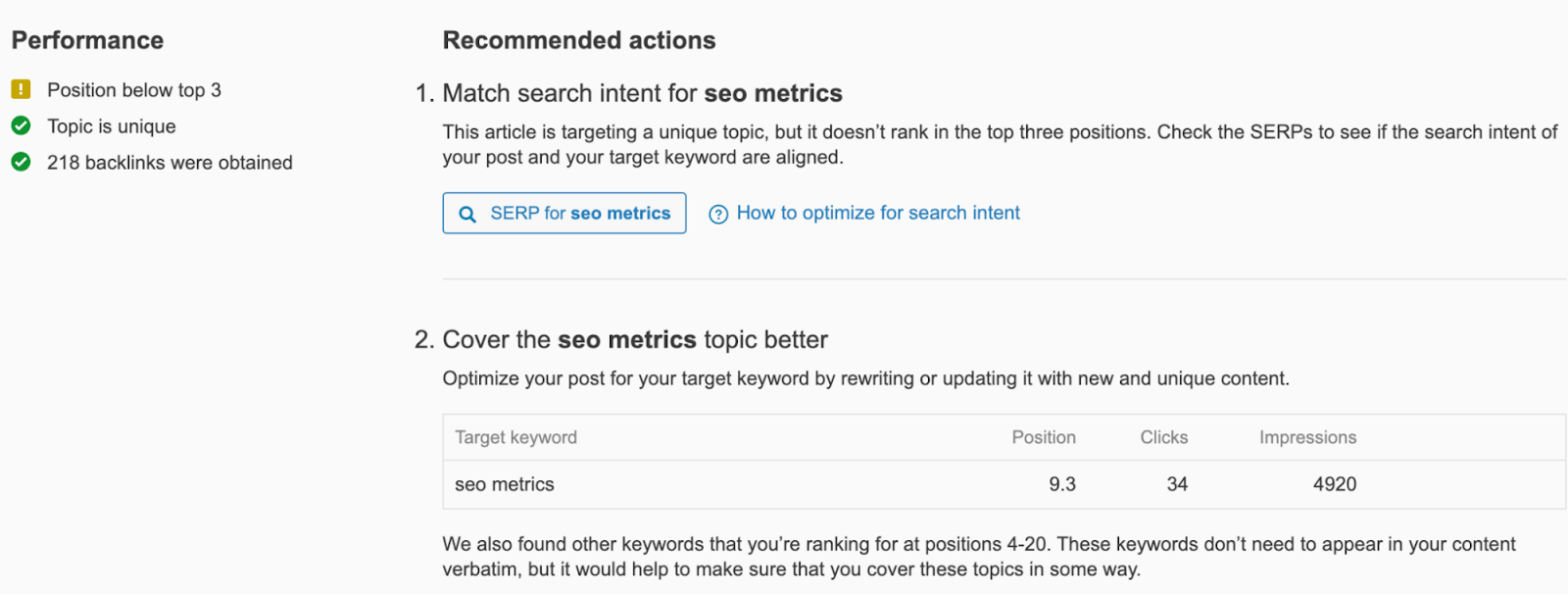
Task: Click the Clicks column header
Action: pyautogui.click(x=1163, y=437)
